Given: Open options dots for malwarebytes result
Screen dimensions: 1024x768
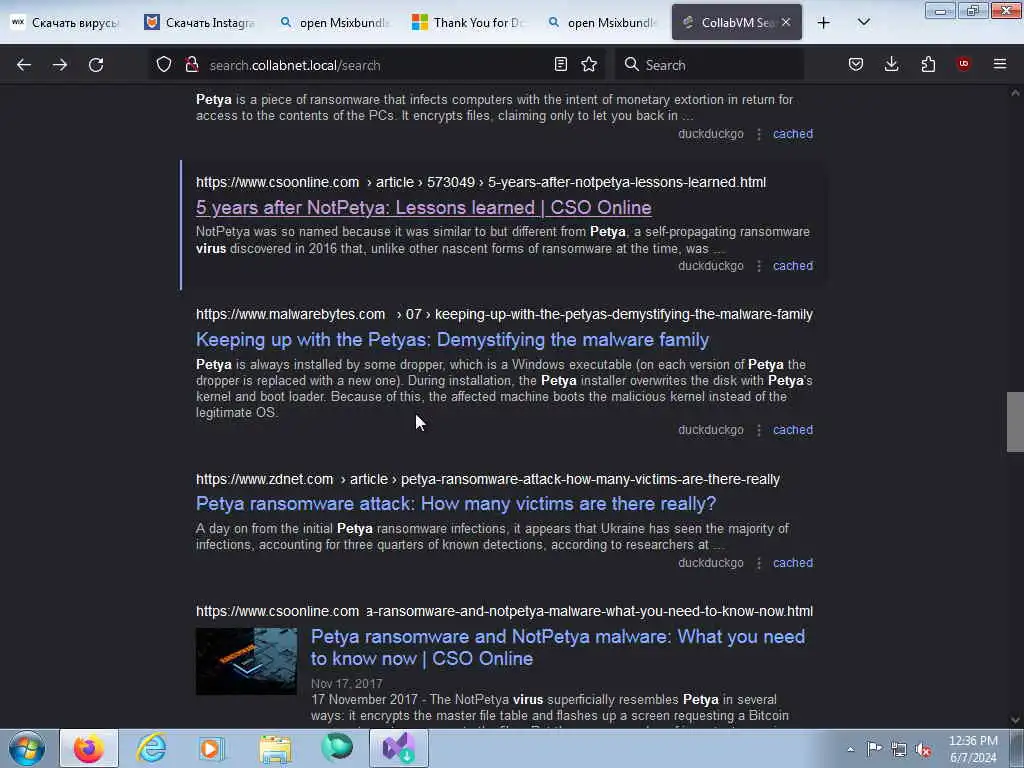Looking at the screenshot, I should click(759, 430).
